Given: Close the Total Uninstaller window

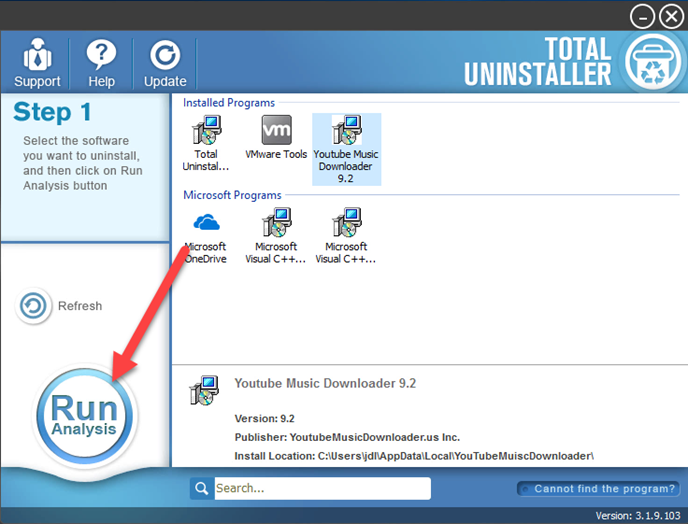Looking at the screenshot, I should [671, 16].
